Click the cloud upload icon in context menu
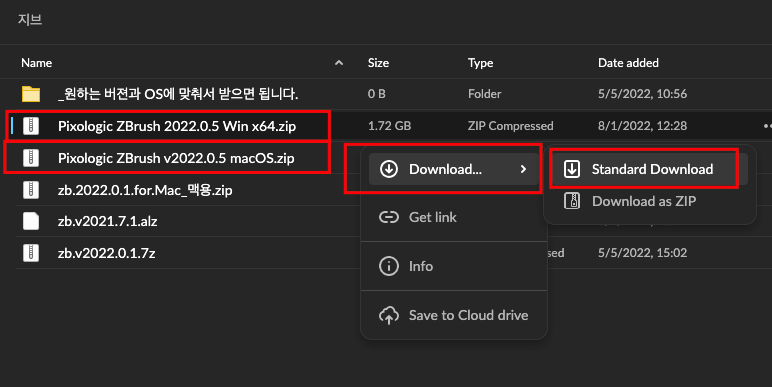The width and height of the screenshot is (772, 387). point(389,316)
